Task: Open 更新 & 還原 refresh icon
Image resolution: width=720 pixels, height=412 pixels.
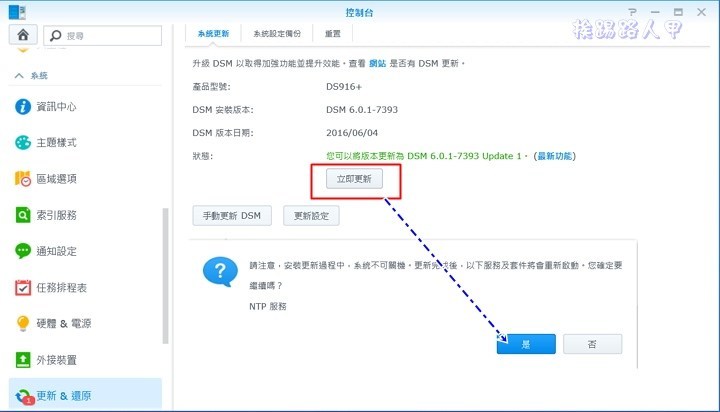Action: coord(24,396)
